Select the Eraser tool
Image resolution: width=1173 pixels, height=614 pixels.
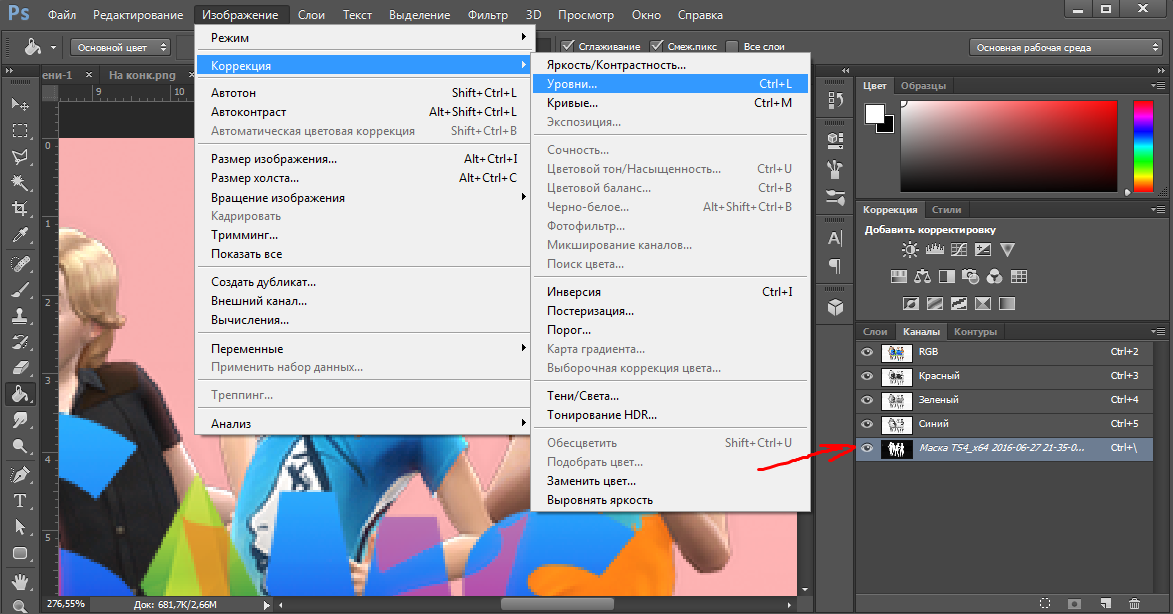click(20, 368)
